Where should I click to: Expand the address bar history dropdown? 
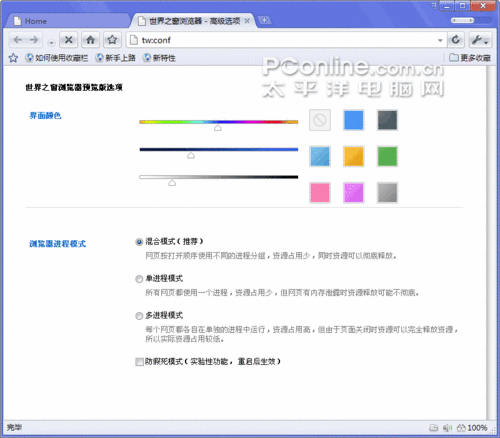click(x=440, y=40)
